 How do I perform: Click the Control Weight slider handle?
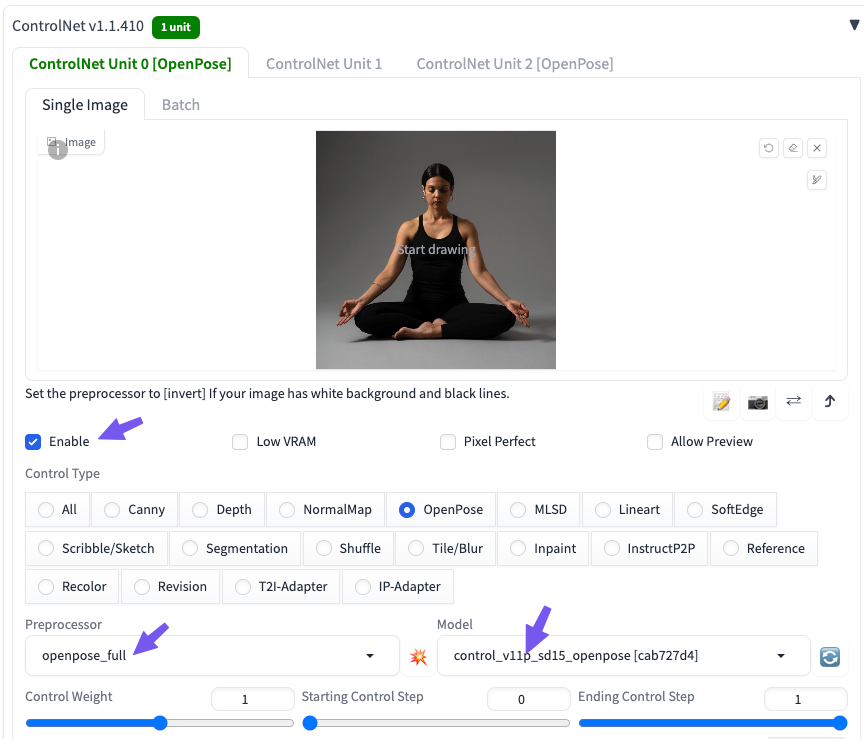pos(160,723)
